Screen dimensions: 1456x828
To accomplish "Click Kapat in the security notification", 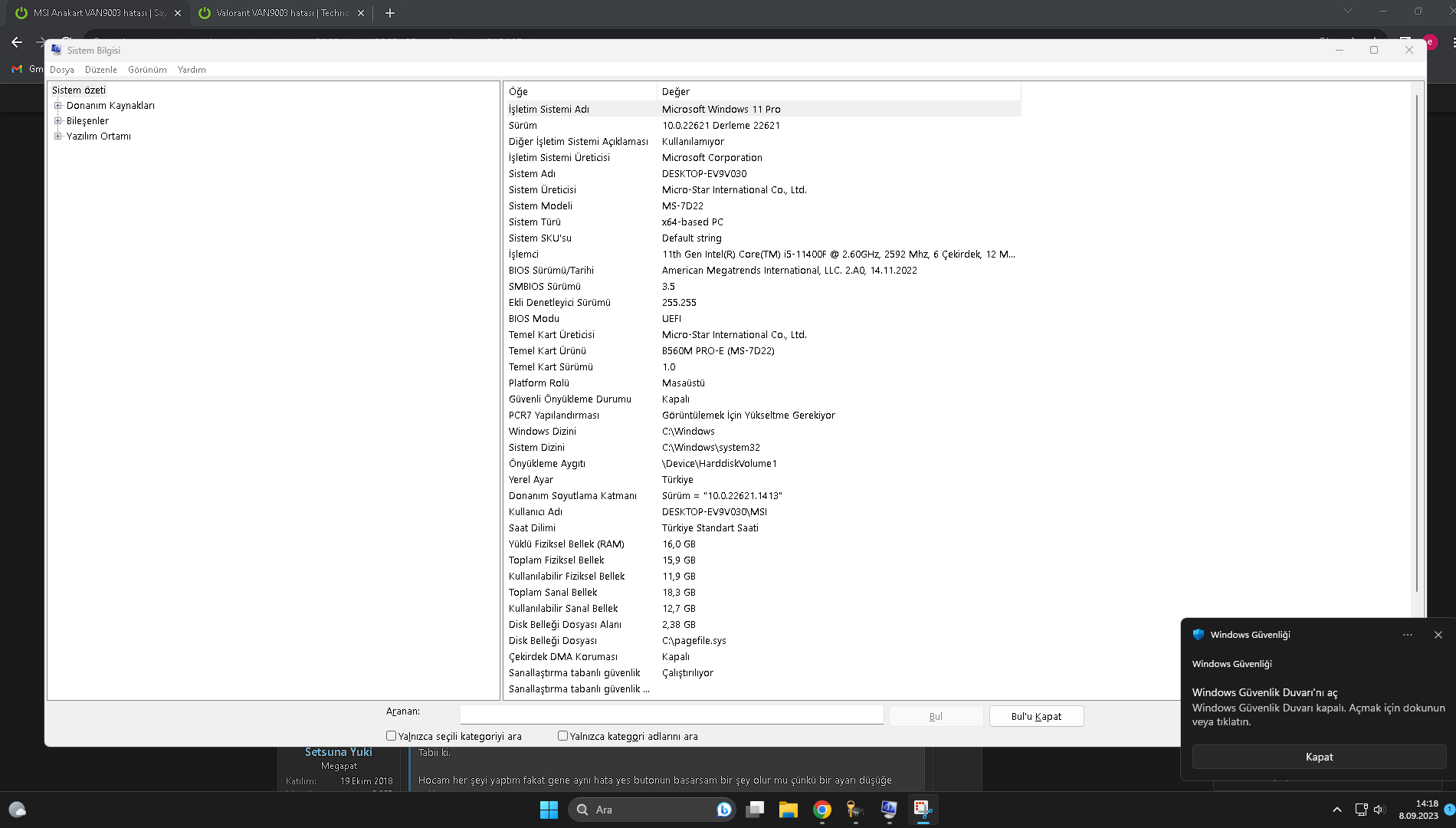I will [x=1319, y=757].
